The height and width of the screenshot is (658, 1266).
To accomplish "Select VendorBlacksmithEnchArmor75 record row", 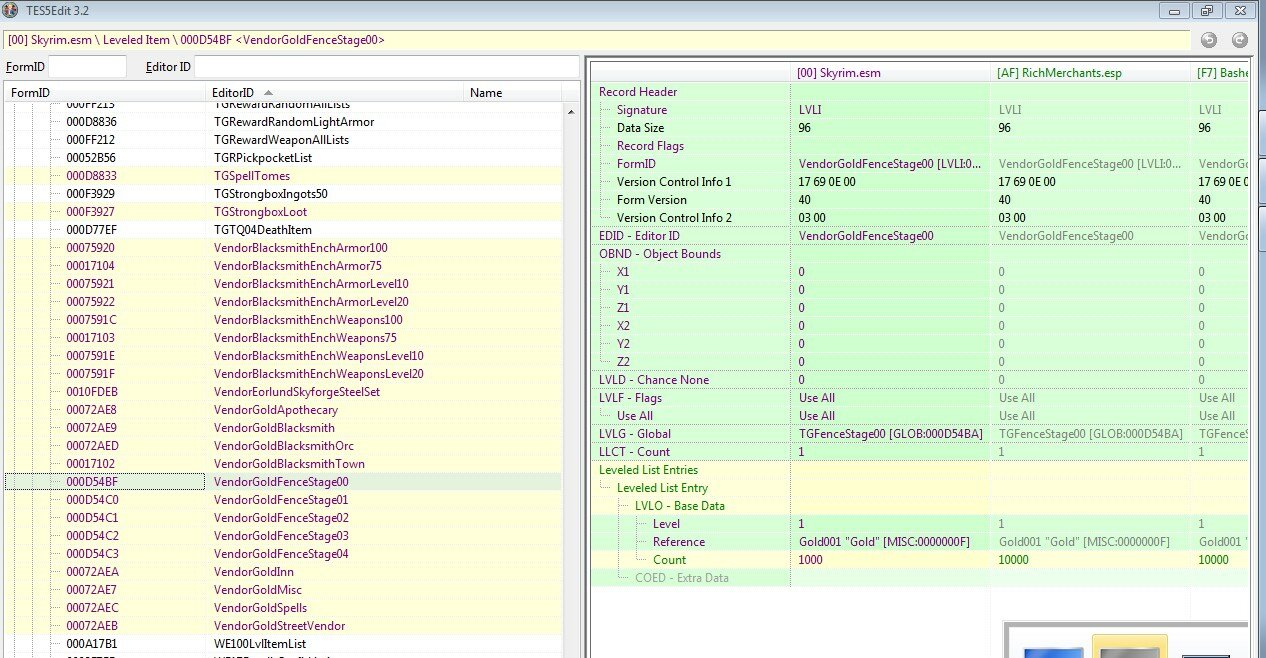I will click(284, 265).
